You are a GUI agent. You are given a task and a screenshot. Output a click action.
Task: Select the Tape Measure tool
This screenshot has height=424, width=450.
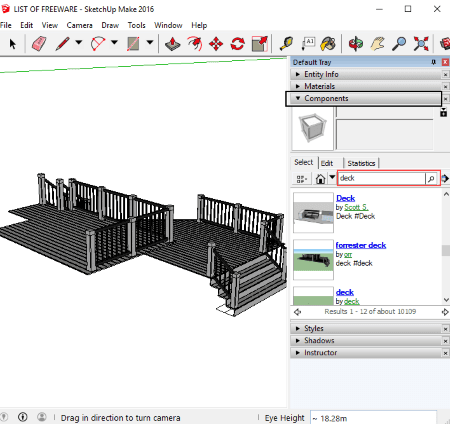click(x=286, y=44)
